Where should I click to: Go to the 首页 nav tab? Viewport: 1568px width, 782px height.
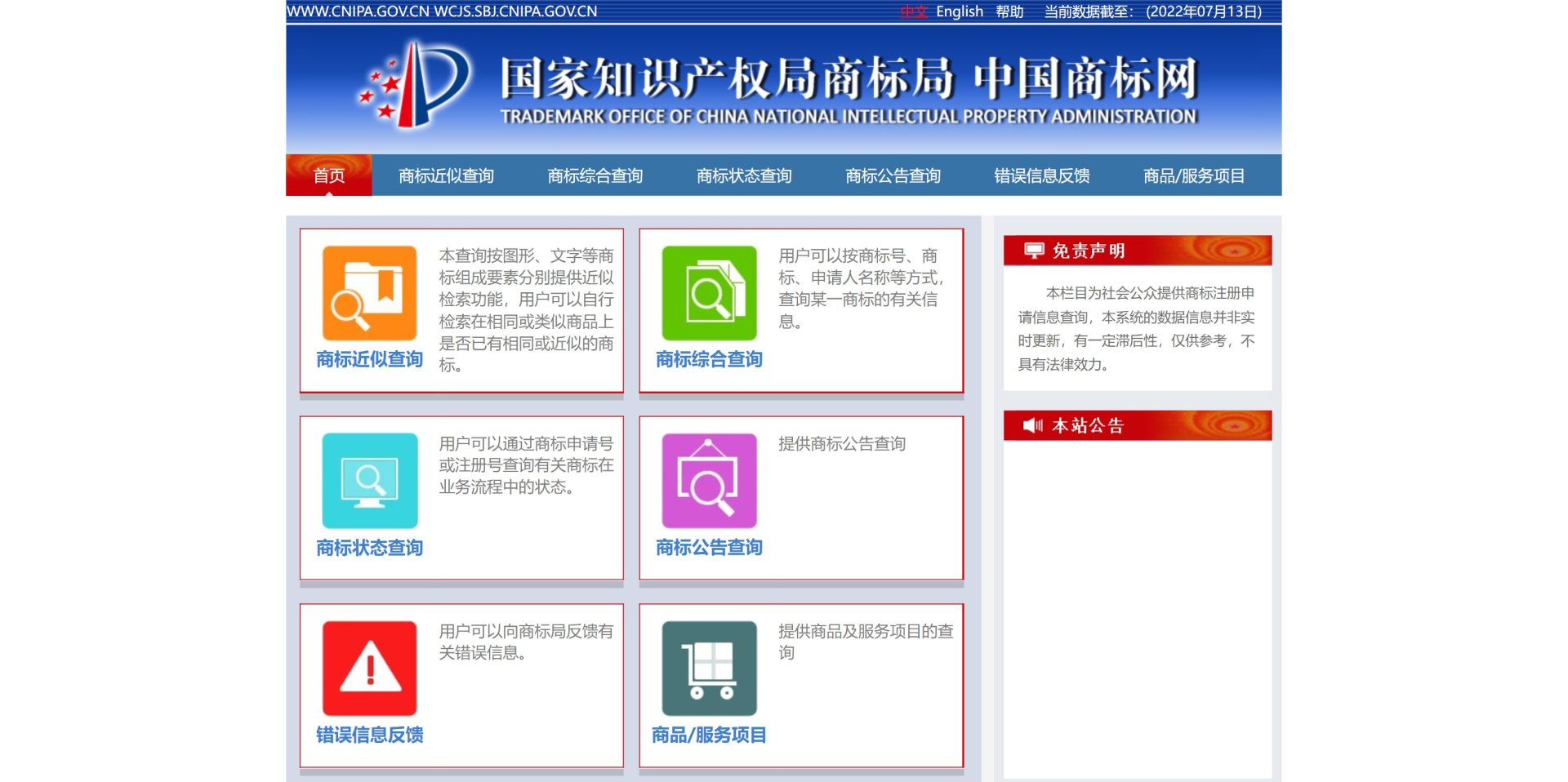tap(328, 176)
